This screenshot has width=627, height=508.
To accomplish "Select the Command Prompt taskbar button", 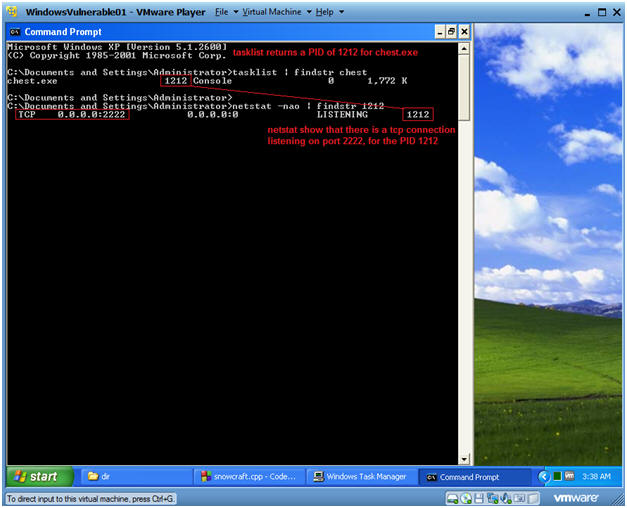I will [474, 476].
